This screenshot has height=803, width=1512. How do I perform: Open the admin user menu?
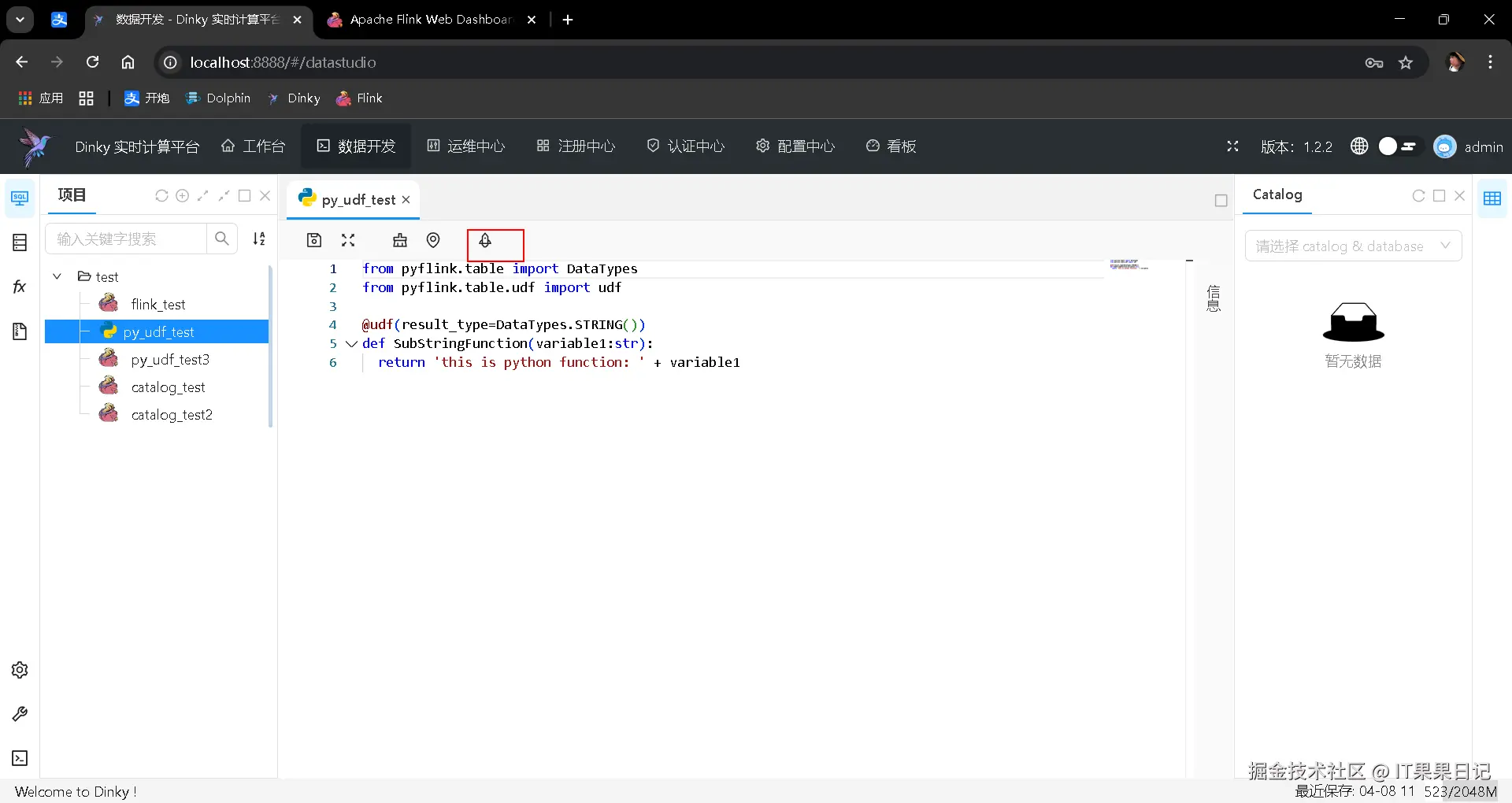click(1468, 146)
